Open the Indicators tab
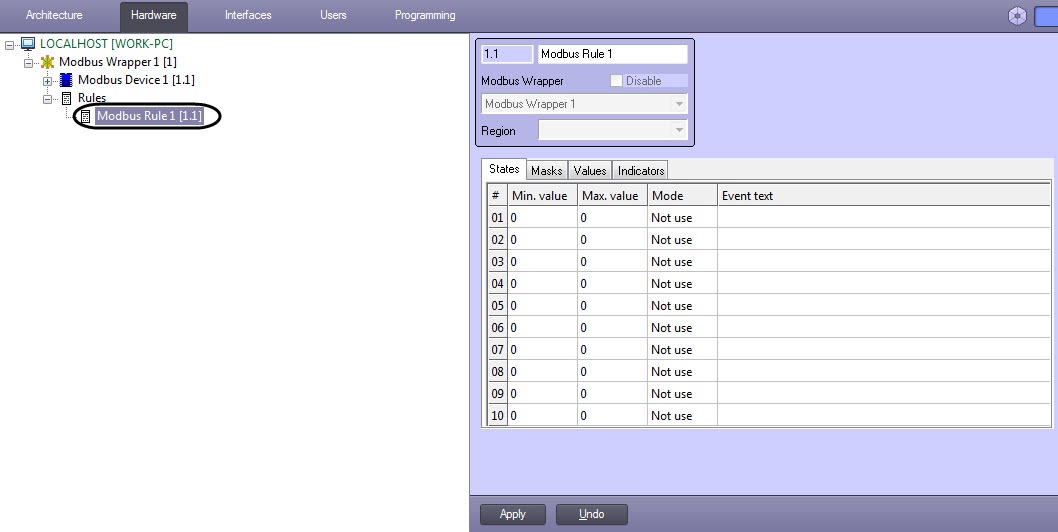 pyautogui.click(x=640, y=171)
